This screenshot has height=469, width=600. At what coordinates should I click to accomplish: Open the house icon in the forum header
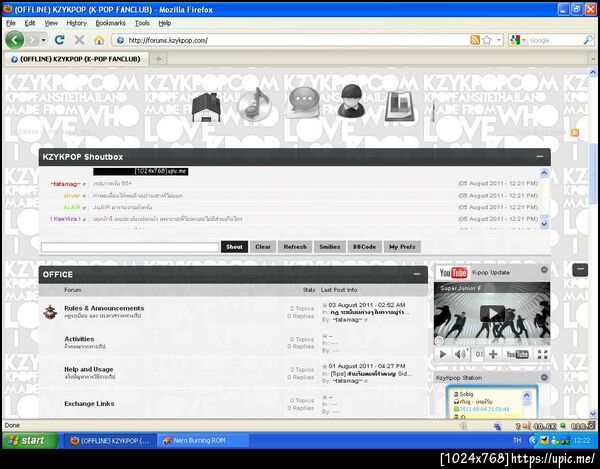tap(206, 107)
